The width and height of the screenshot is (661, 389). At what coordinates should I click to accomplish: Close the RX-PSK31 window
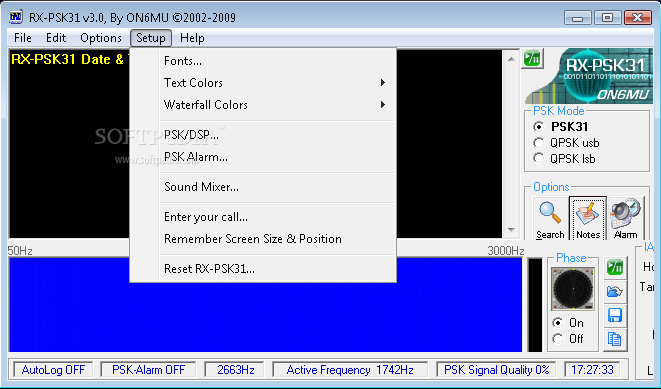click(638, 18)
